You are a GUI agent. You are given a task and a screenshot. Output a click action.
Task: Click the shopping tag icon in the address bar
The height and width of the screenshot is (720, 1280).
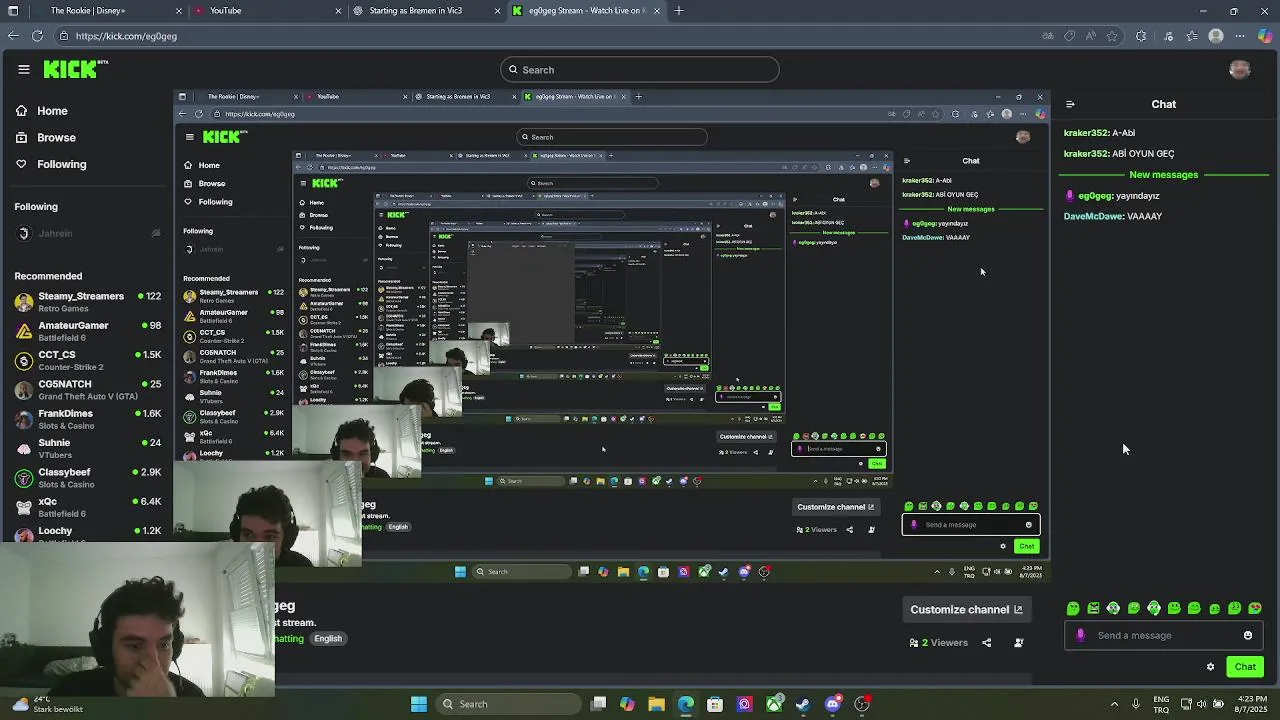click(x=1069, y=36)
